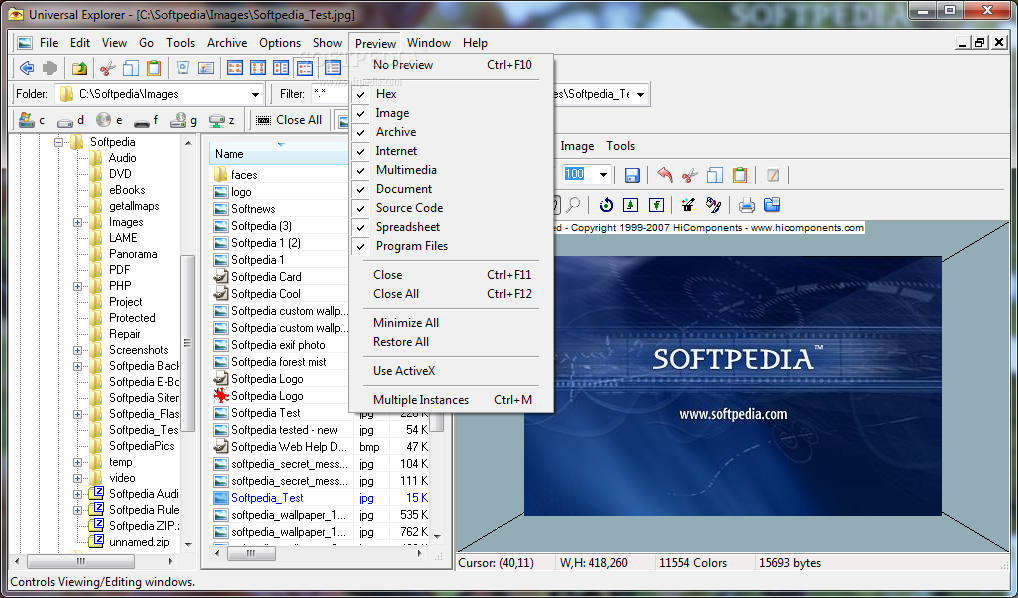The width and height of the screenshot is (1018, 598).
Task: Click the grey forward arrow icon
Action: click(x=49, y=68)
